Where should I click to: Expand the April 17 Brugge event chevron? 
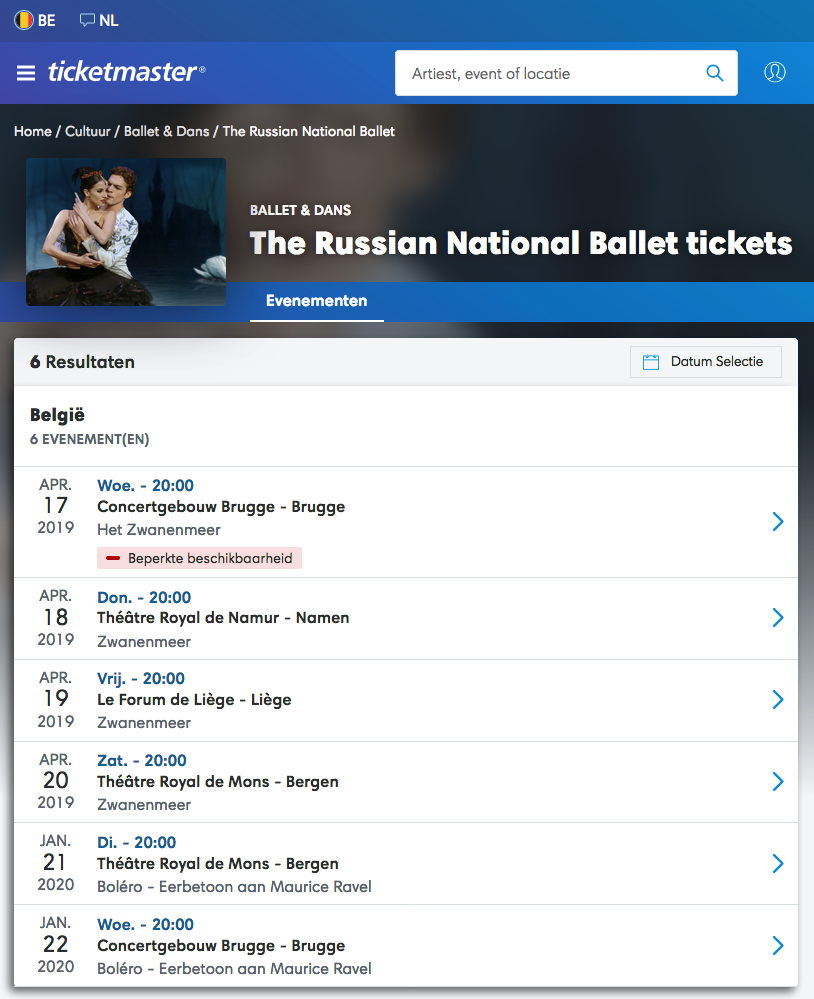[x=777, y=521]
